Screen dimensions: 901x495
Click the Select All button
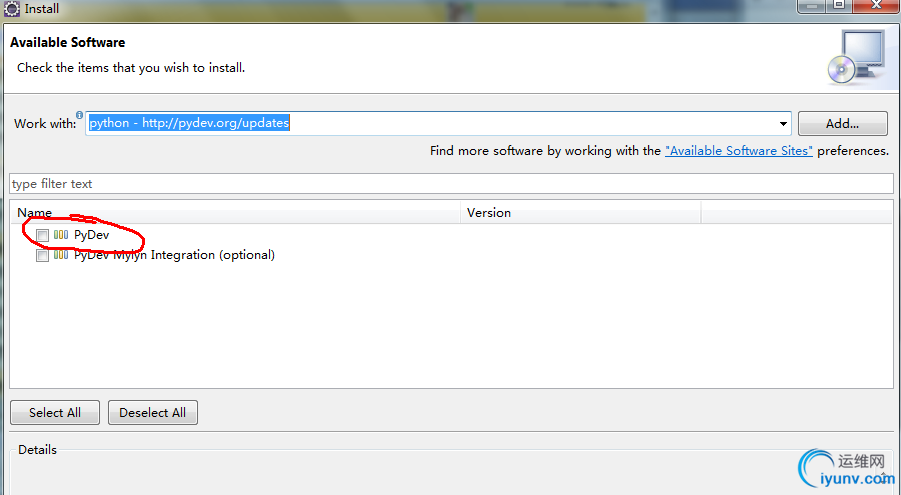pyautogui.click(x=55, y=413)
